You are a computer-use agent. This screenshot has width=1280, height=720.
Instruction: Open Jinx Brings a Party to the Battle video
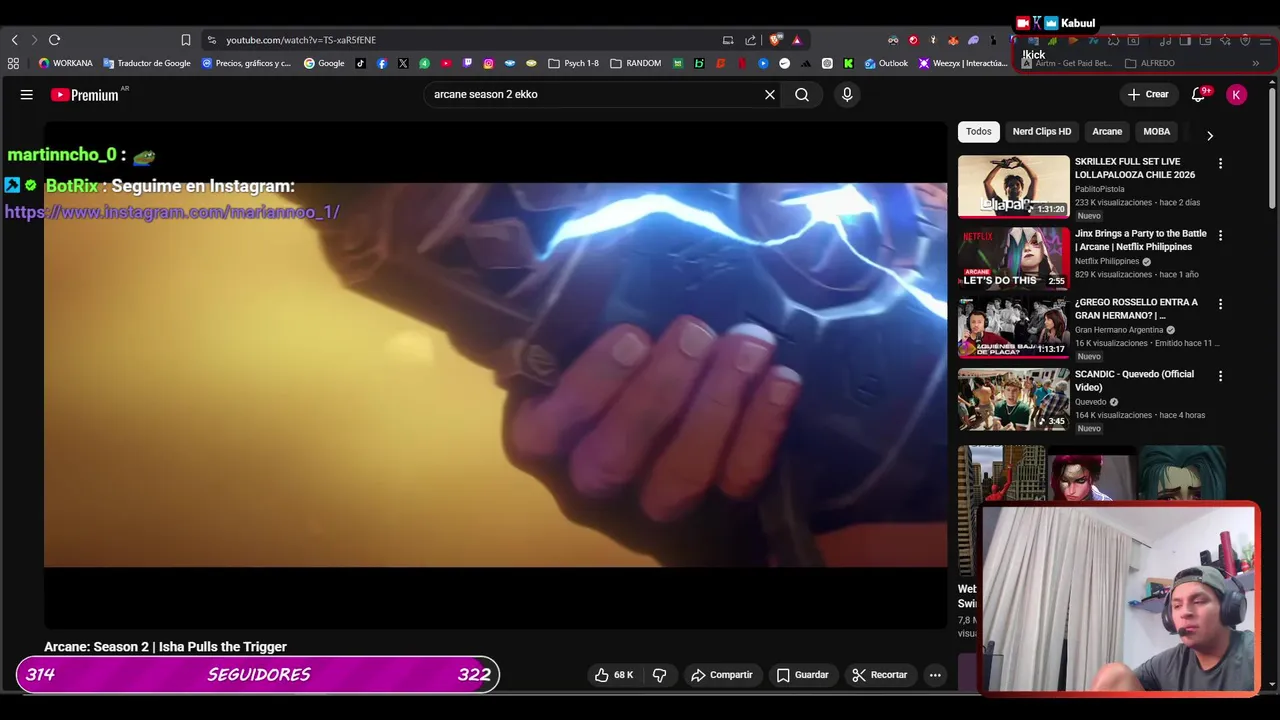coord(1014,258)
